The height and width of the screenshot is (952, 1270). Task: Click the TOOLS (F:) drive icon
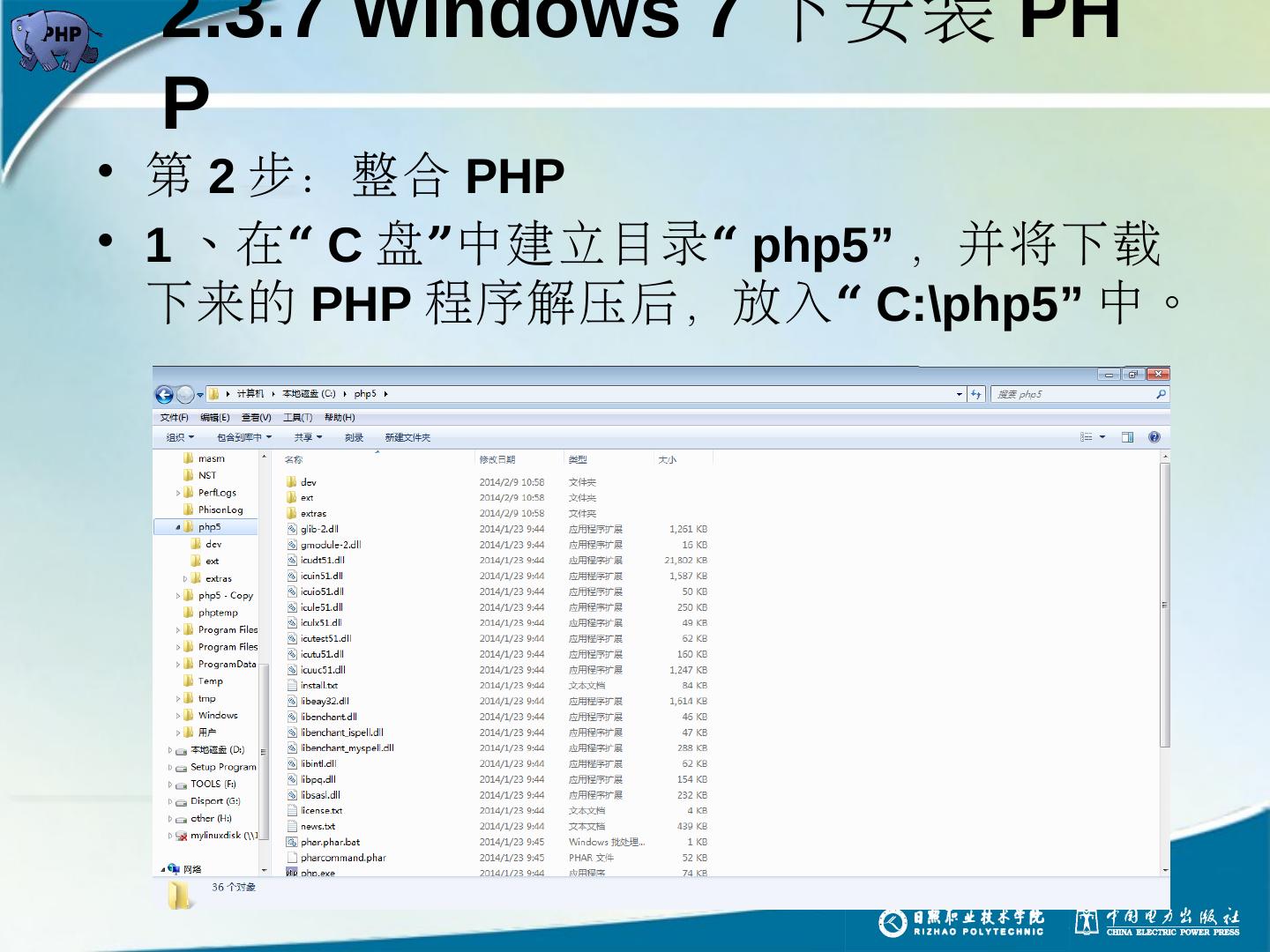tap(181, 785)
